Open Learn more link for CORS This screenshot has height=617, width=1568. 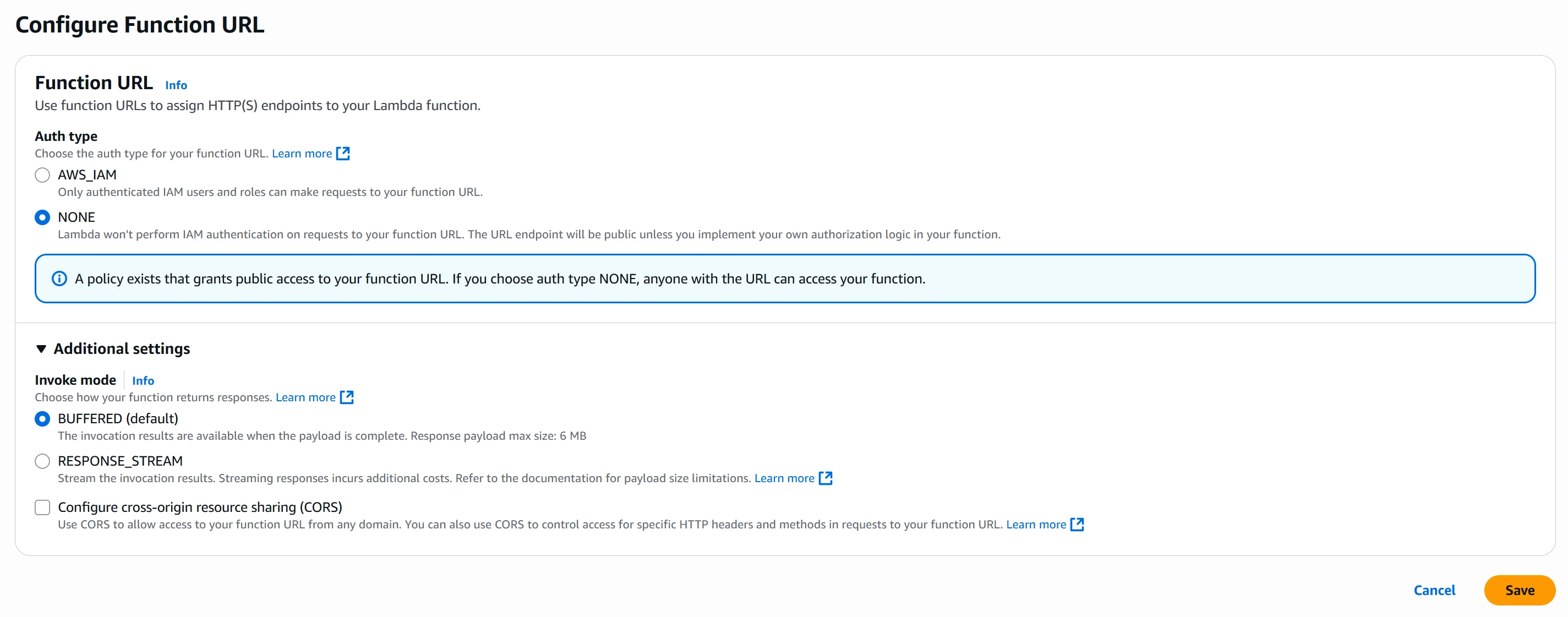coord(1035,525)
